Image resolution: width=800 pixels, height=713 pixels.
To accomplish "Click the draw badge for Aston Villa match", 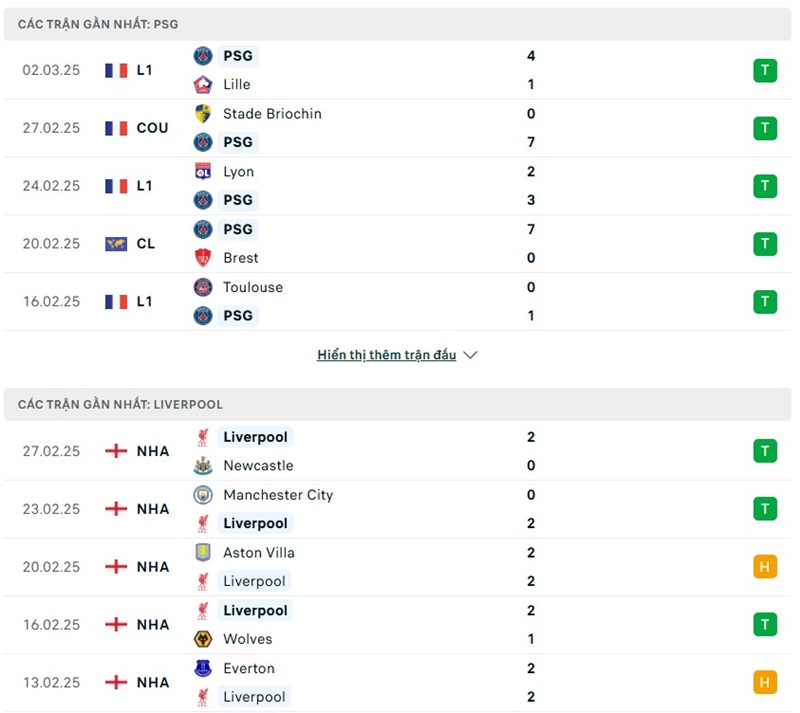I will click(765, 567).
